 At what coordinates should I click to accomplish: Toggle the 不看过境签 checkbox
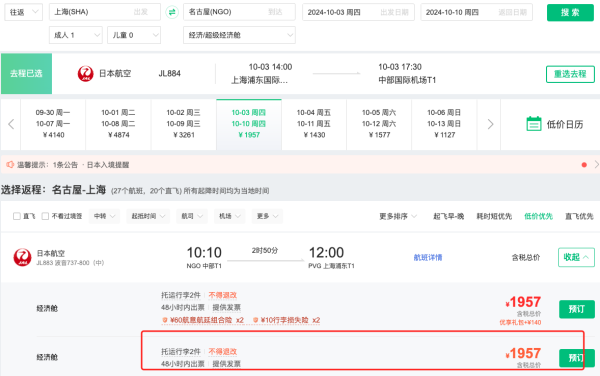click(45, 216)
